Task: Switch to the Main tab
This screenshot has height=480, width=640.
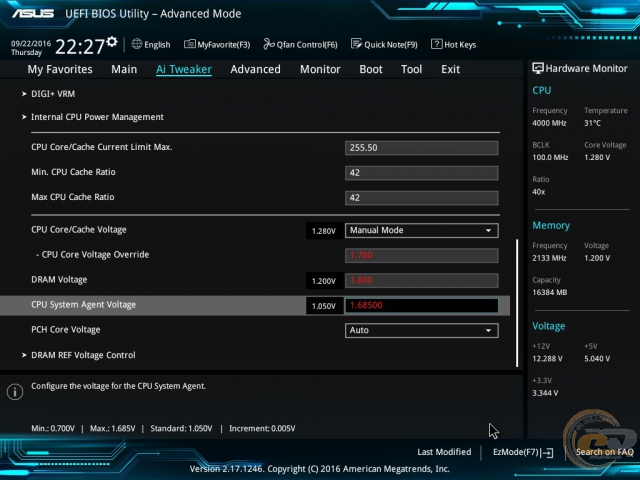Action: pyautogui.click(x=124, y=69)
